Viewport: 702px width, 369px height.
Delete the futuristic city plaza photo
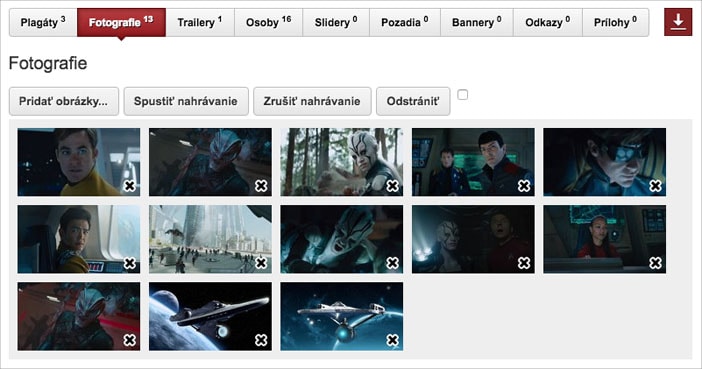(x=261, y=263)
